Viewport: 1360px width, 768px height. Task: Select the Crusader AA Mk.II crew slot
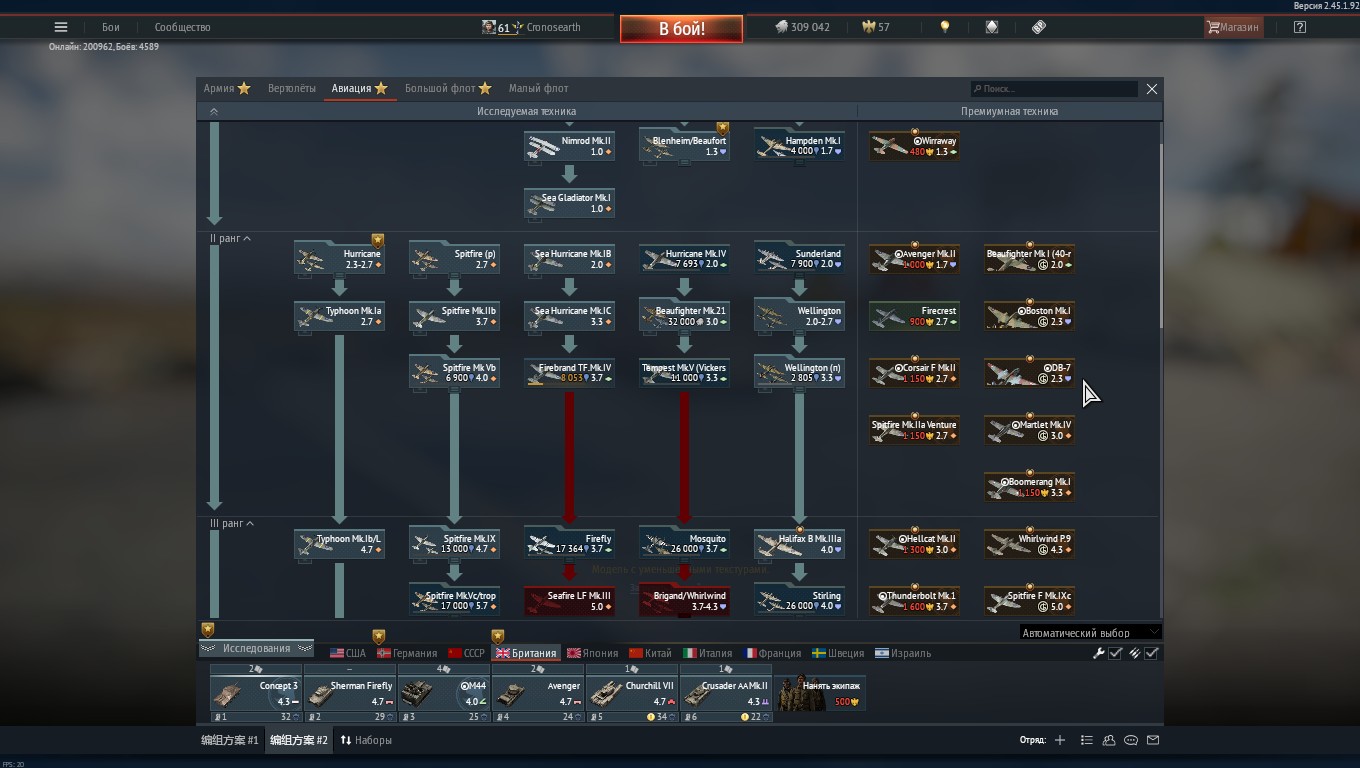[x=726, y=693]
